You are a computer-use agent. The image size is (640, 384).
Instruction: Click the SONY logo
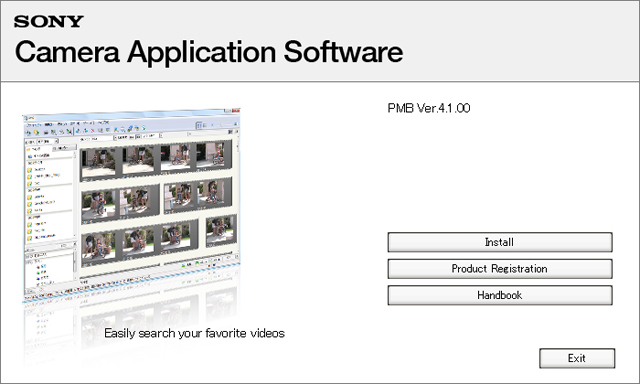point(49,22)
